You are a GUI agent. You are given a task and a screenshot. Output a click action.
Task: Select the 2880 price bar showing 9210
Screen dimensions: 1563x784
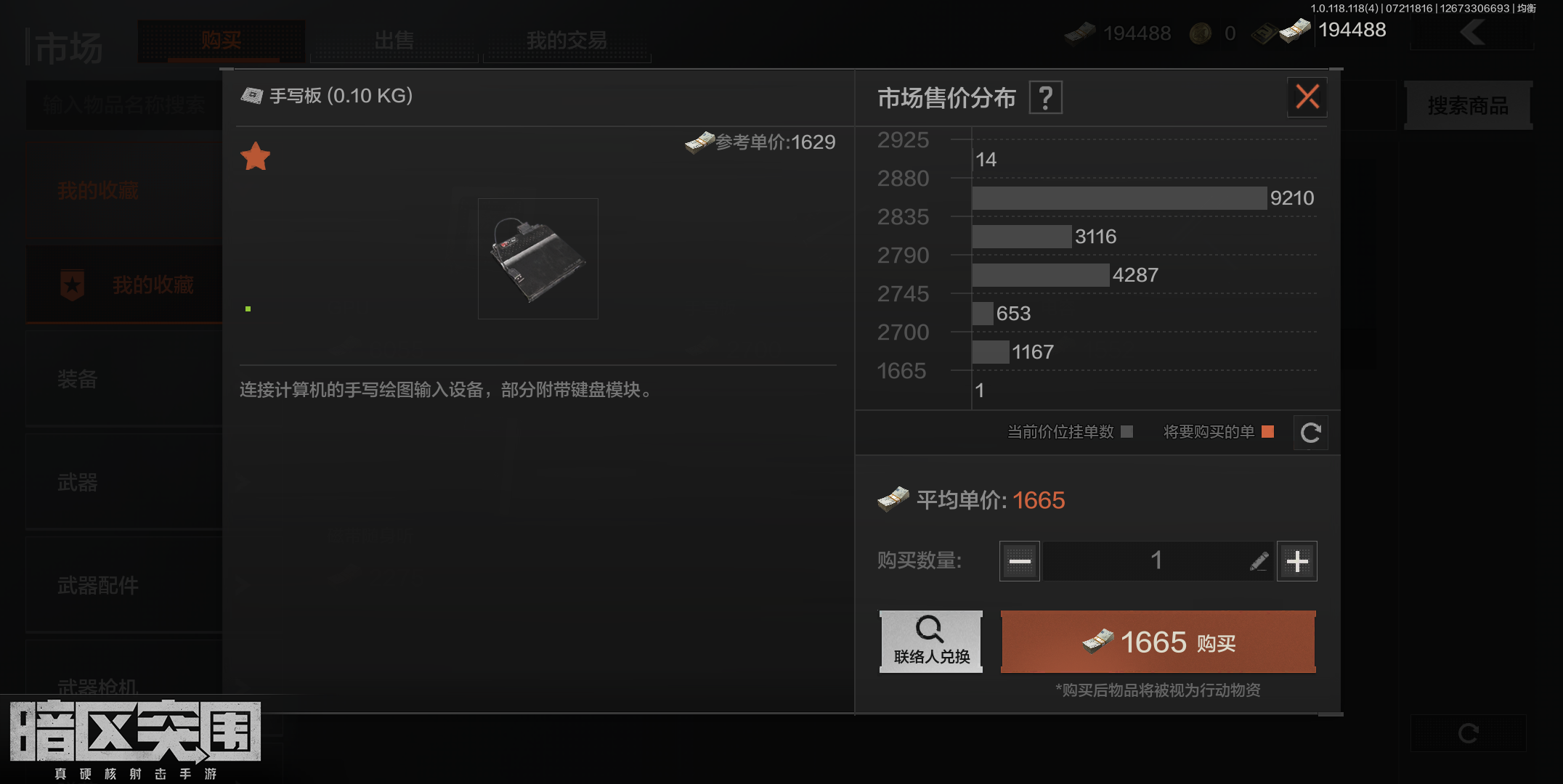tap(1119, 198)
